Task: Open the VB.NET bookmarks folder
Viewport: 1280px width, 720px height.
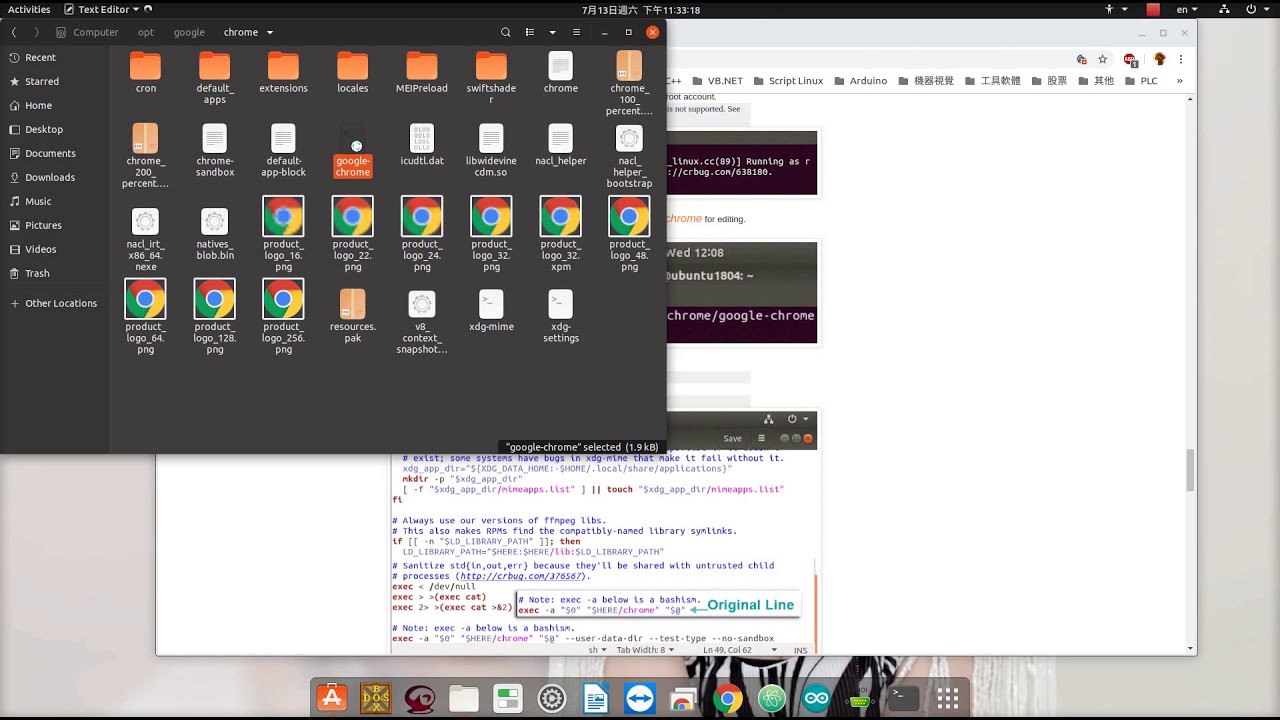Action: coord(717,81)
